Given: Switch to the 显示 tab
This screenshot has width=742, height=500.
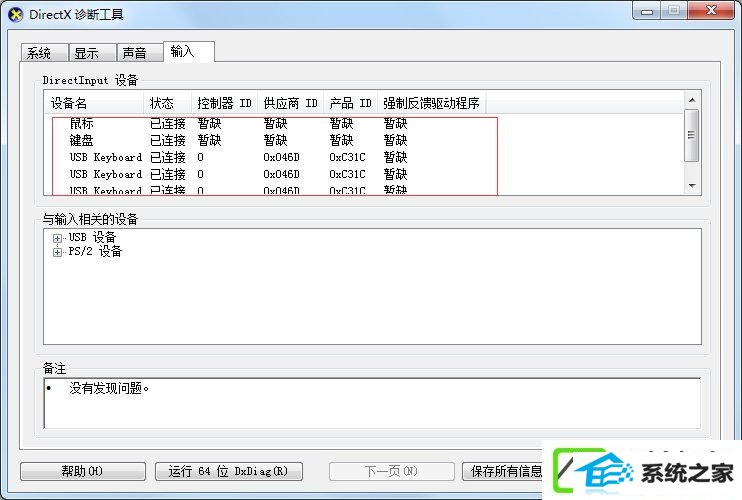Looking at the screenshot, I should click(92, 53).
